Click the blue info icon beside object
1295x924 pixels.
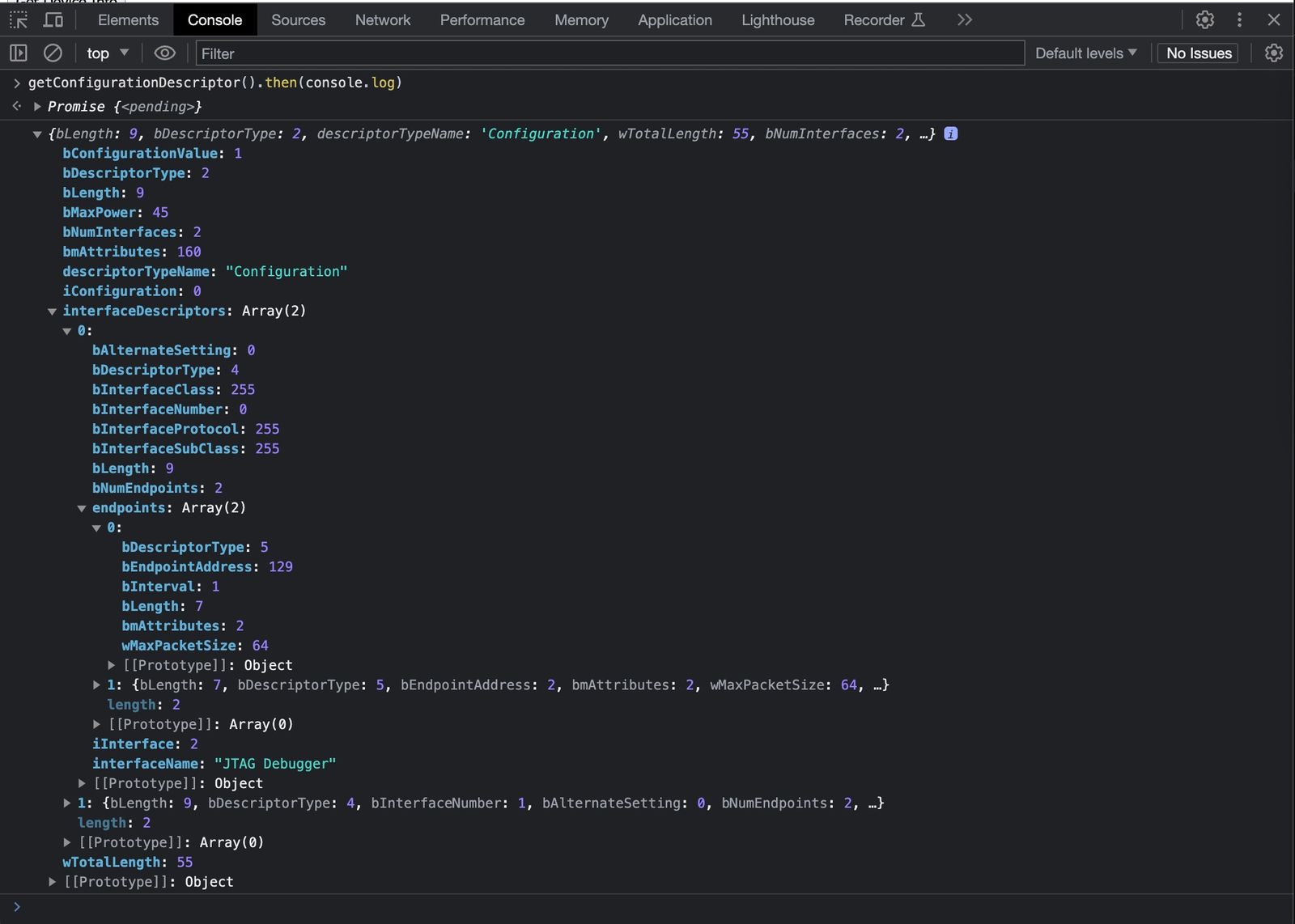[x=951, y=134]
